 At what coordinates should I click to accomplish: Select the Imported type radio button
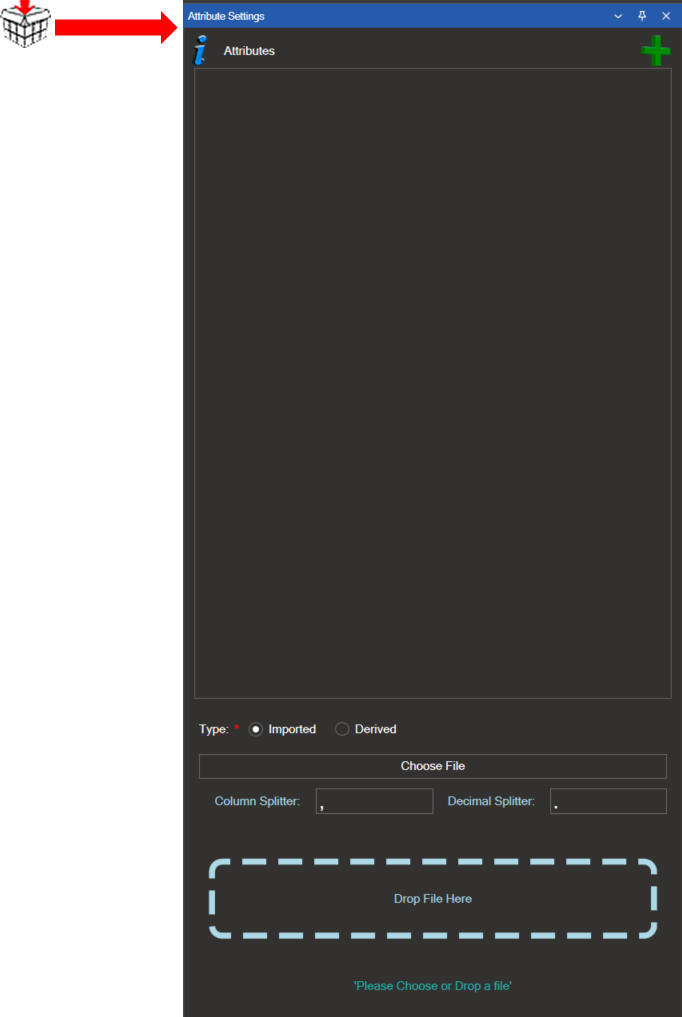click(x=256, y=729)
